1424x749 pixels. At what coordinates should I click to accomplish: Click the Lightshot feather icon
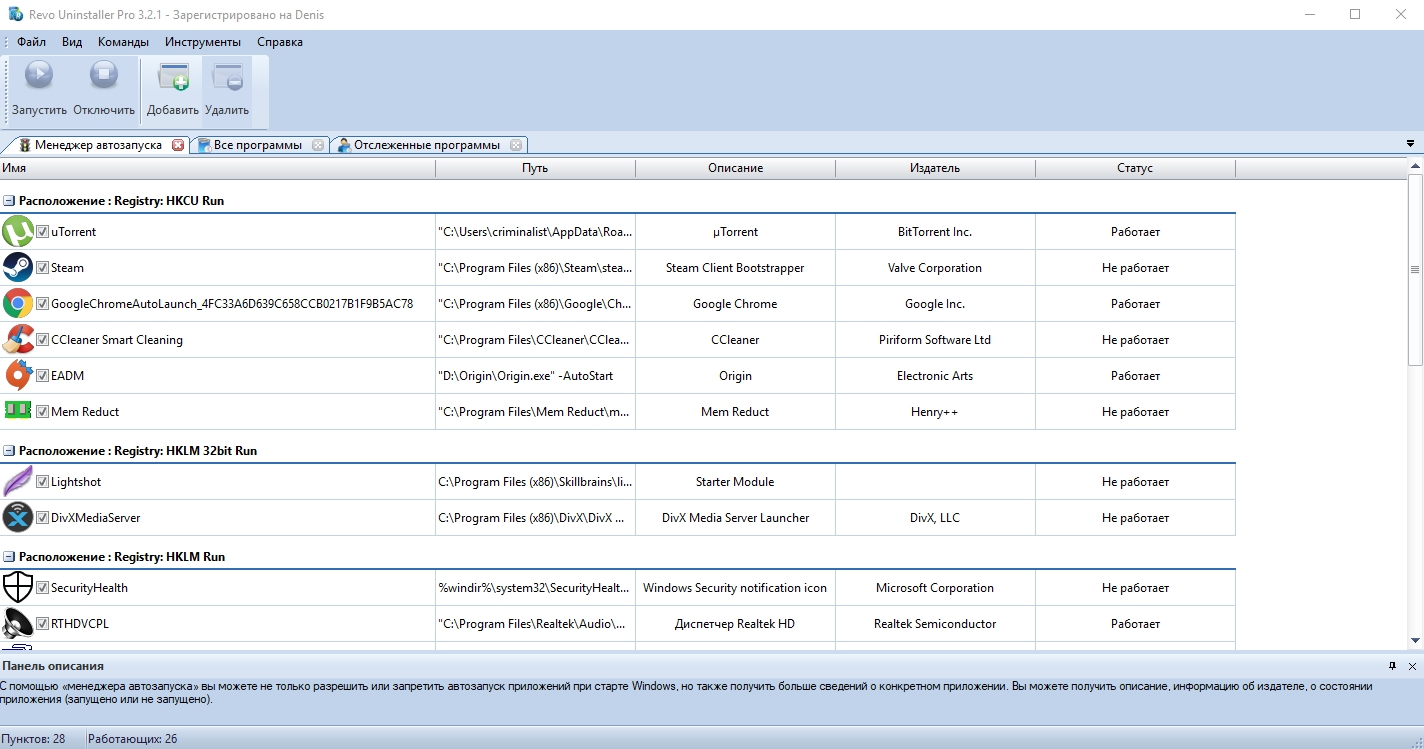(x=18, y=482)
